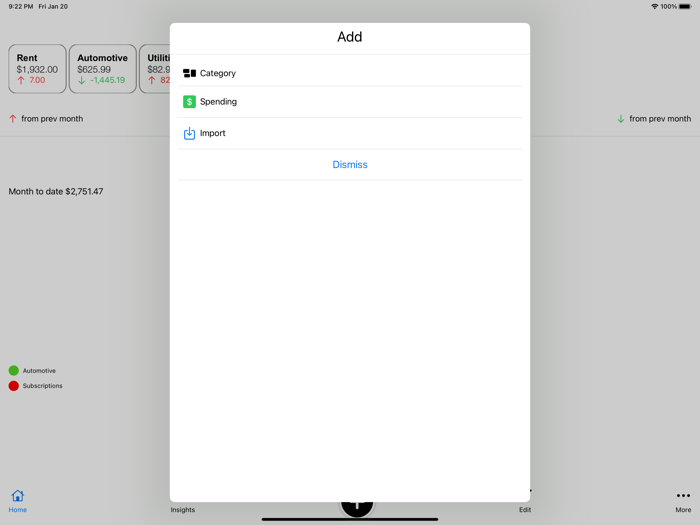The image size is (700, 525).
Task: Click the Wi-Fi icon in status bar
Action: pyautogui.click(x=654, y=7)
